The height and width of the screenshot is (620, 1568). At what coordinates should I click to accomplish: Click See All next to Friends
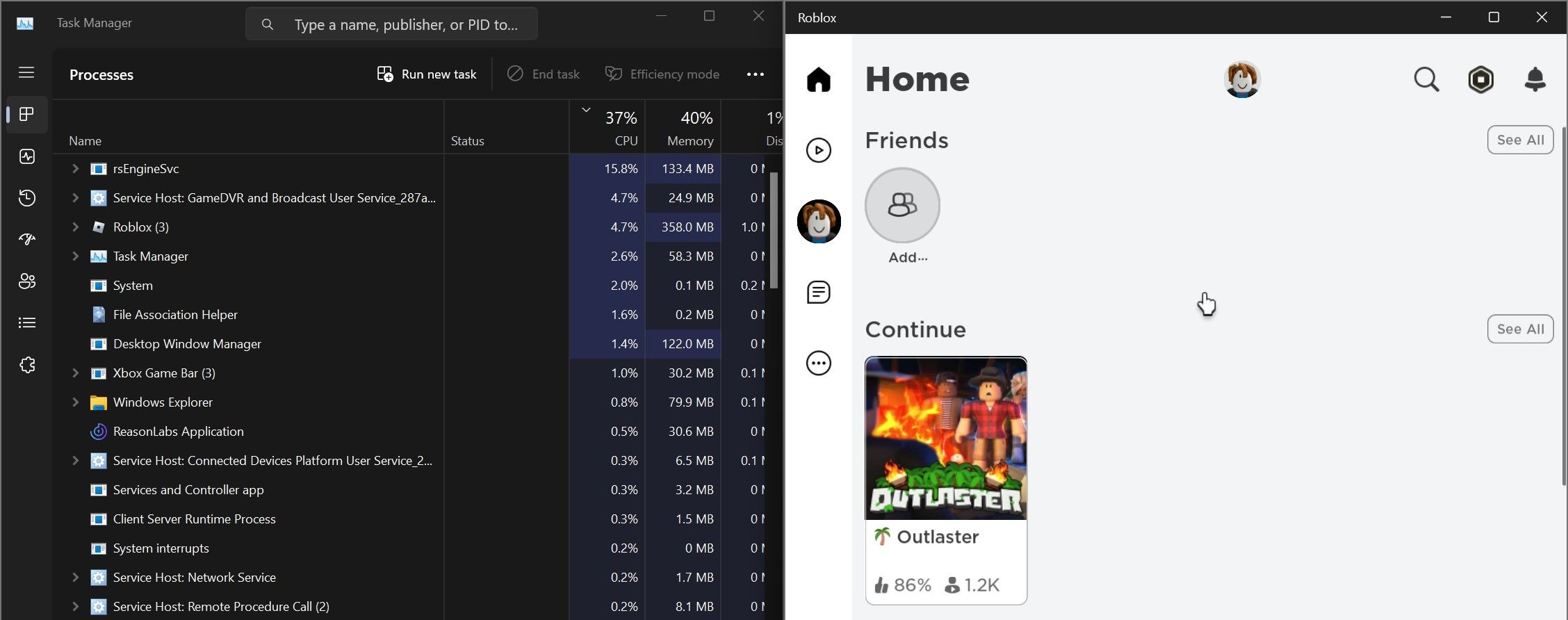pyautogui.click(x=1520, y=140)
